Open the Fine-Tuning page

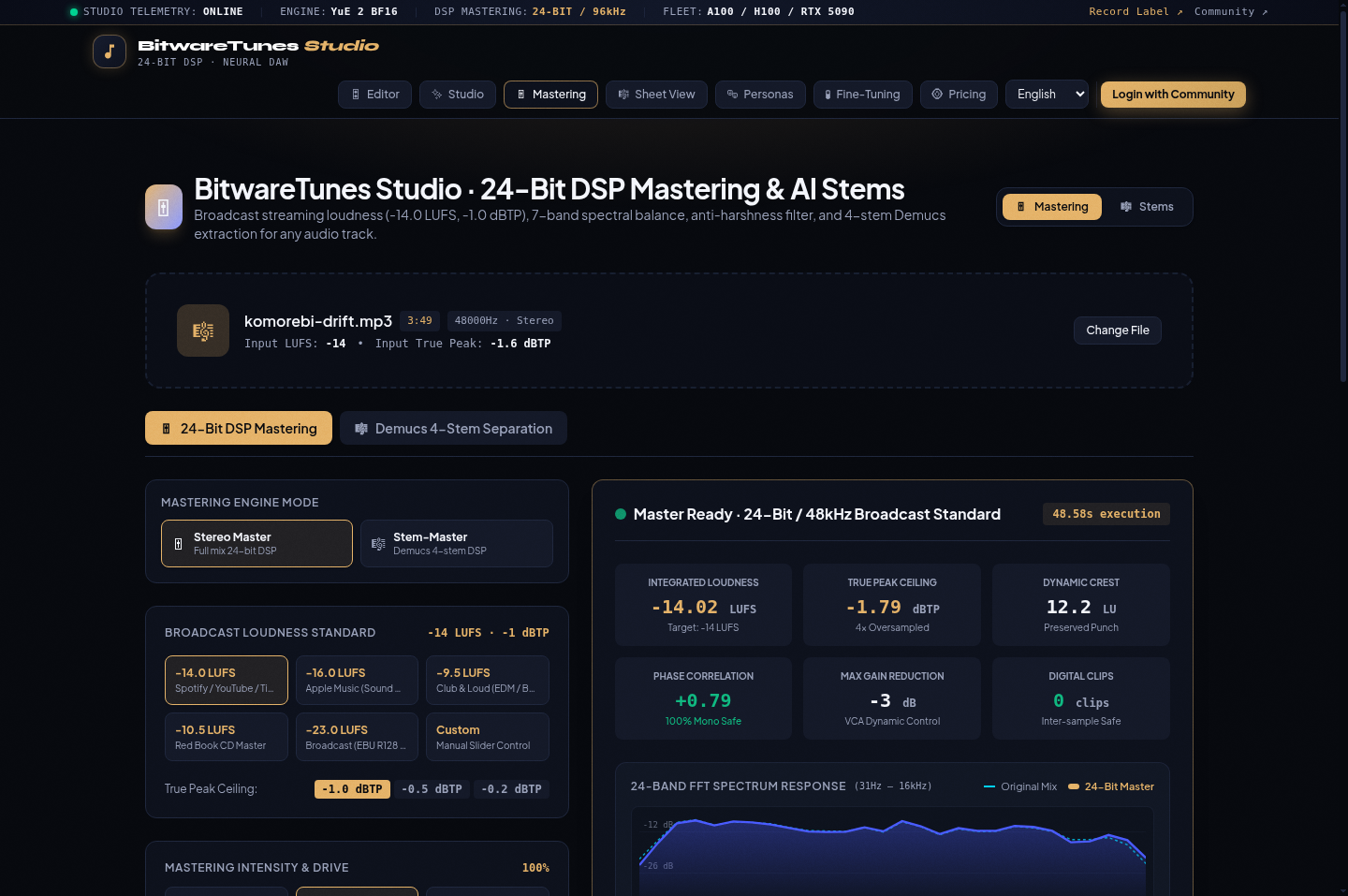(862, 95)
